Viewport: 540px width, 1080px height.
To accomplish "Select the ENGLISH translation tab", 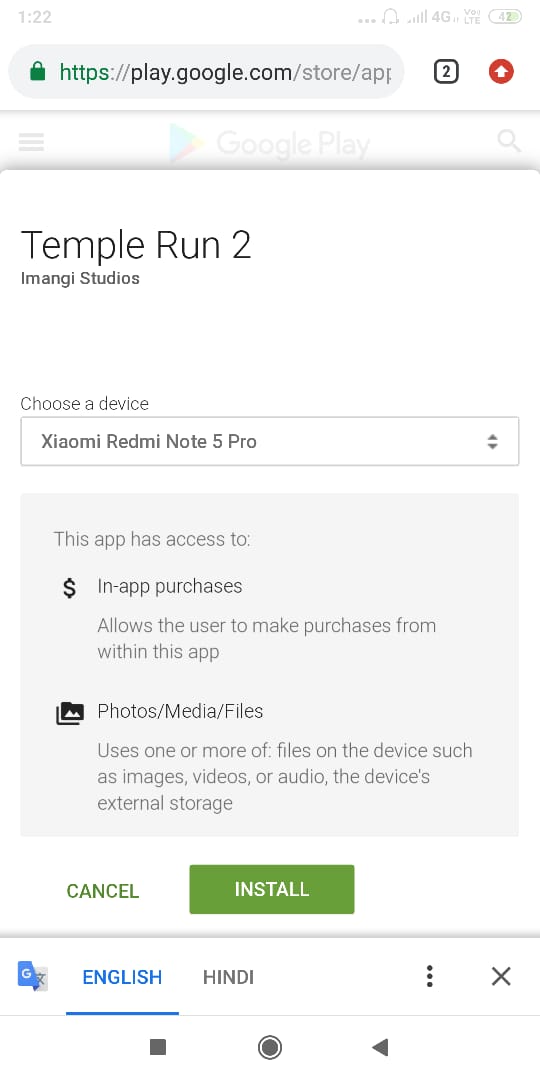I will (x=123, y=977).
